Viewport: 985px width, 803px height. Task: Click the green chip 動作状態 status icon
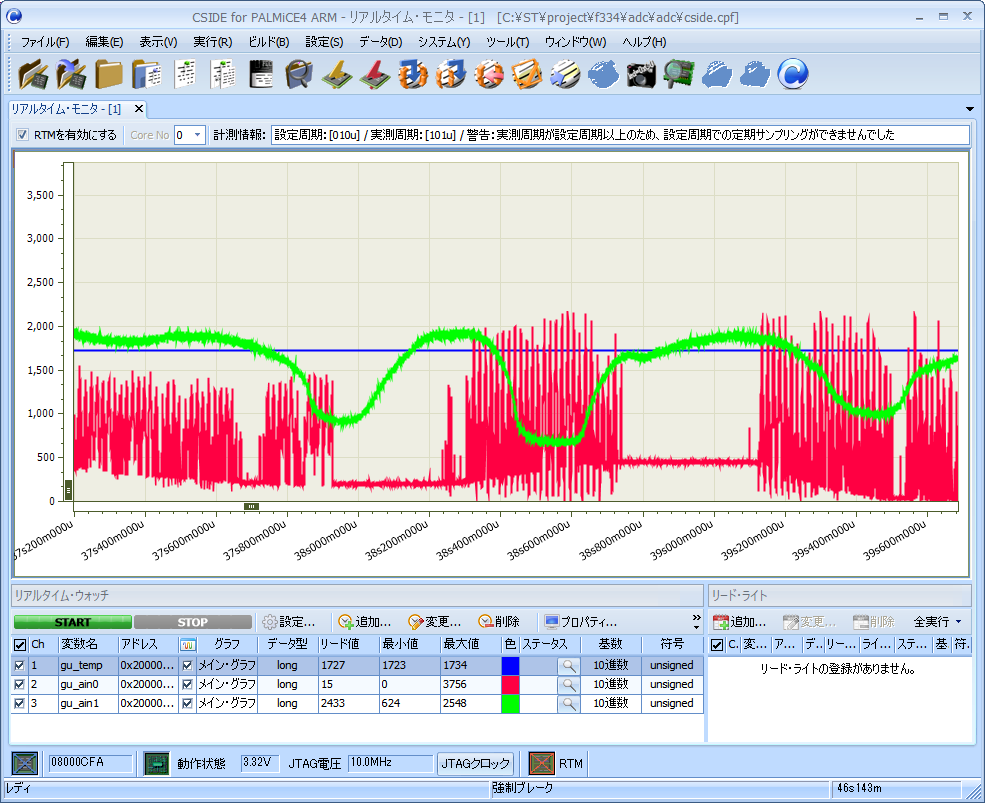[x=156, y=763]
